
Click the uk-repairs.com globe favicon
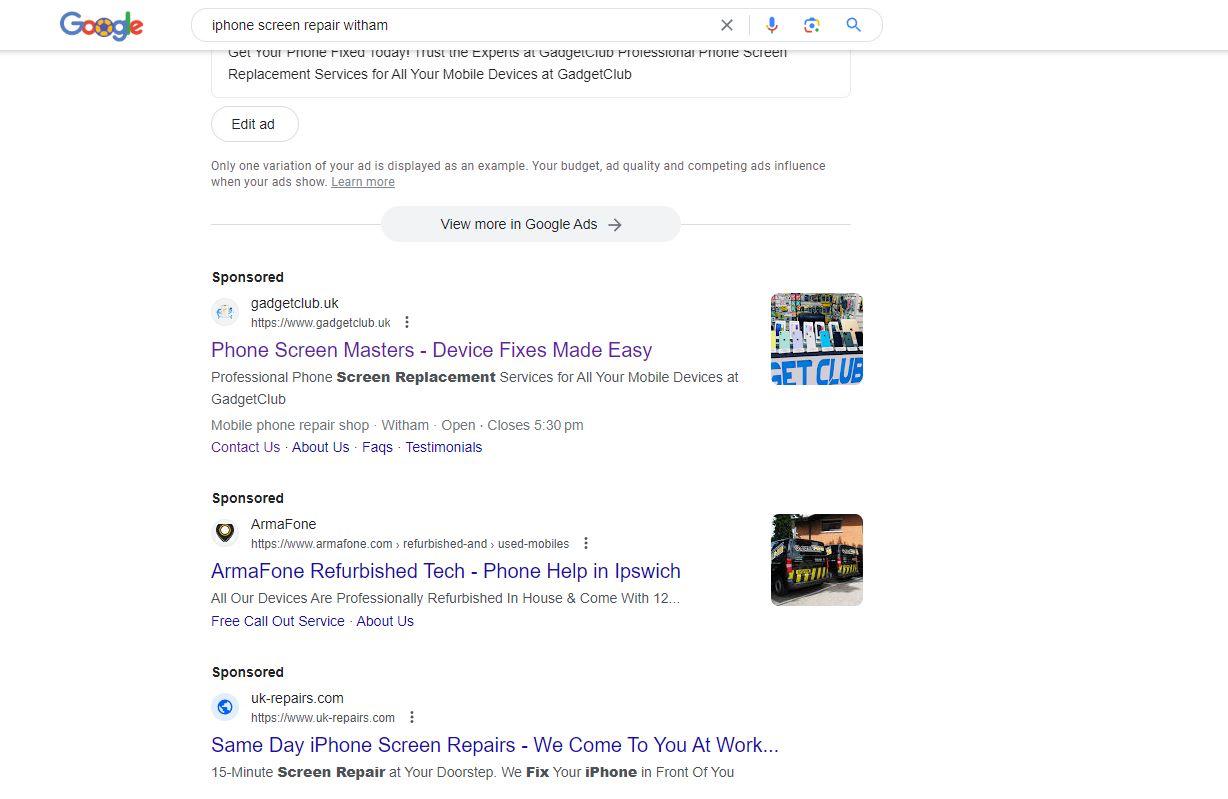(225, 707)
